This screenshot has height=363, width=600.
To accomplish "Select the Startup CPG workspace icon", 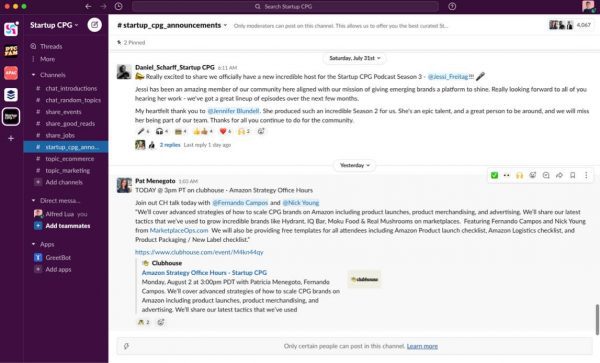I will (x=11, y=117).
